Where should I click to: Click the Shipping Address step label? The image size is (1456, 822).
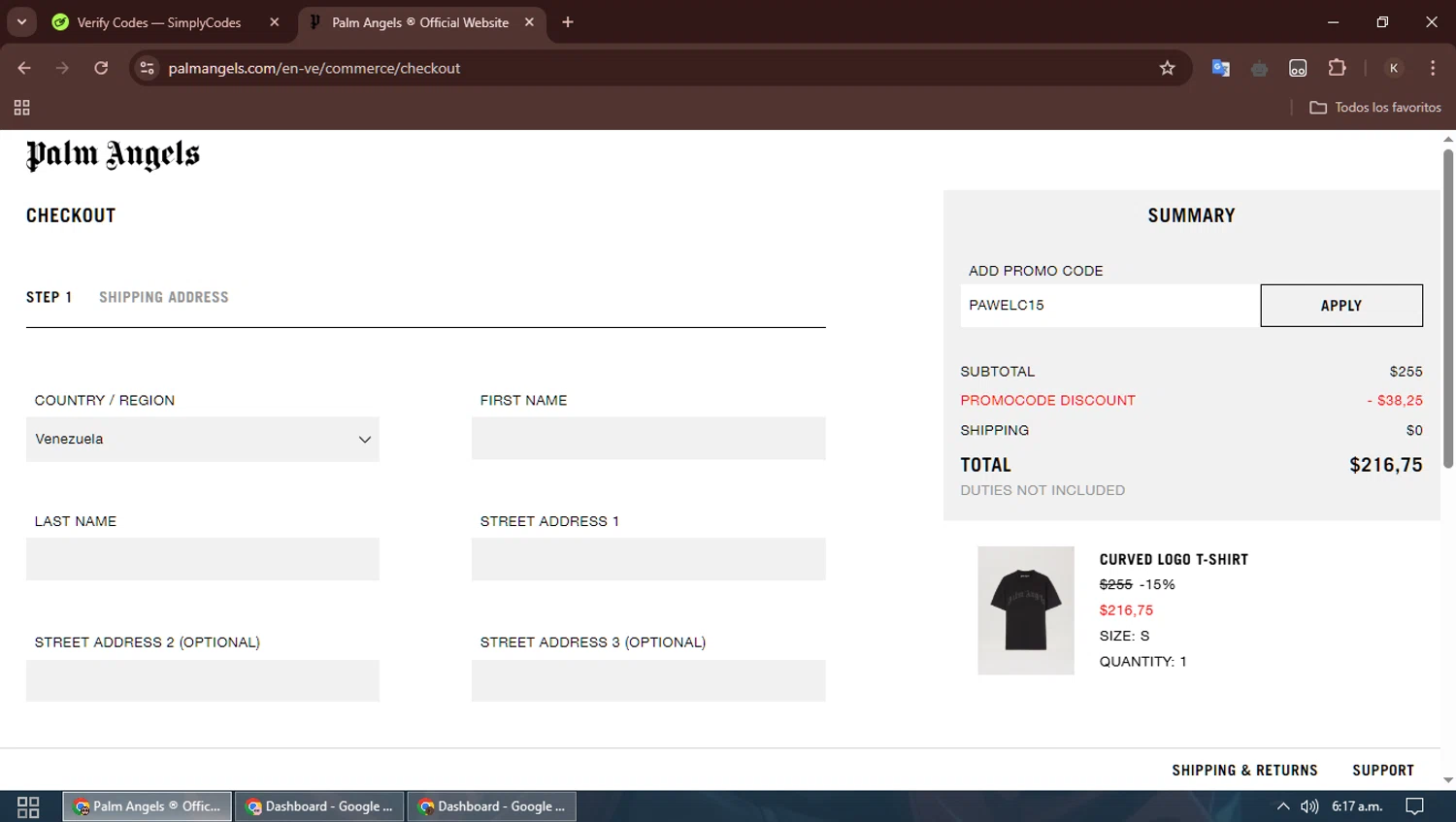tap(164, 297)
